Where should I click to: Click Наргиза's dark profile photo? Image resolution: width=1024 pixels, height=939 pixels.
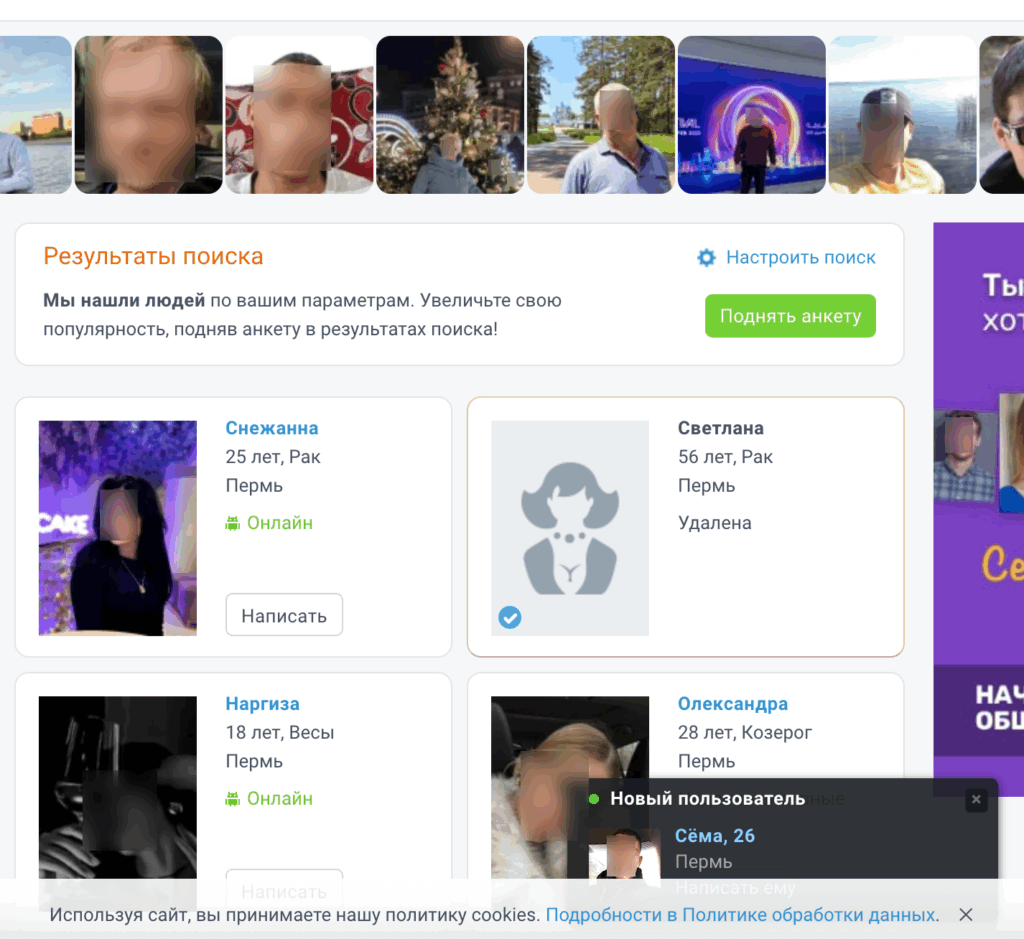coord(117,790)
